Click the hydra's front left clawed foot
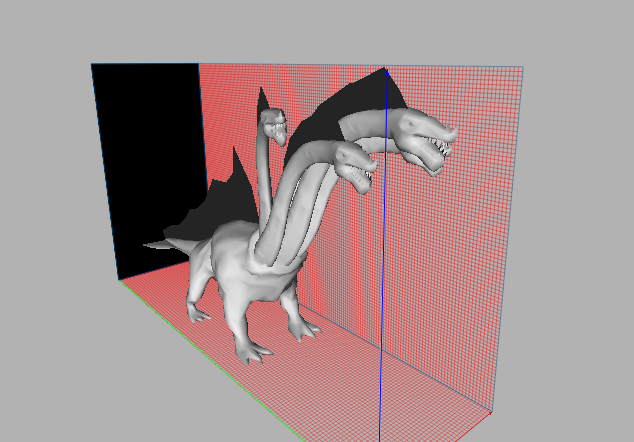 point(251,352)
